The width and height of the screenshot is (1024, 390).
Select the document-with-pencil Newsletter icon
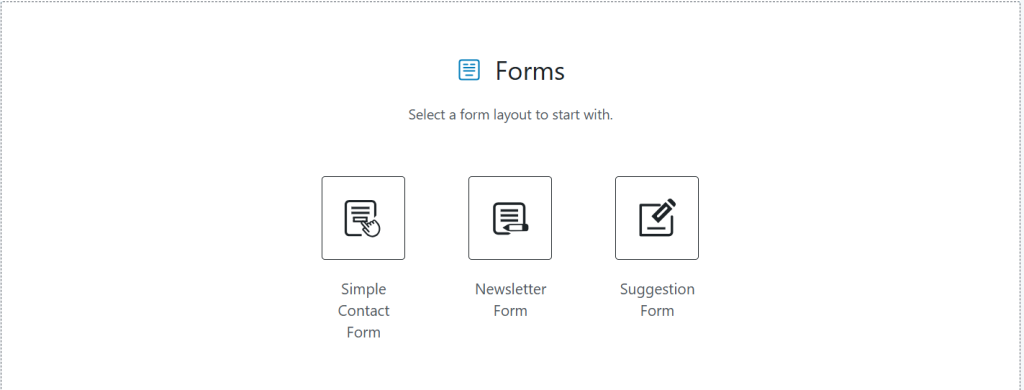(510, 218)
